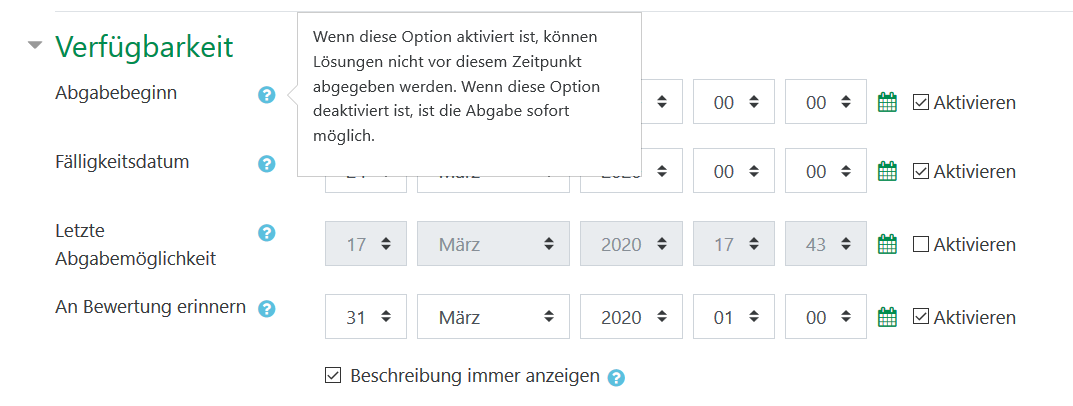Open calendar picker for An Bewertung erinnern
Viewport: 1073px width, 406px height.
tap(887, 317)
